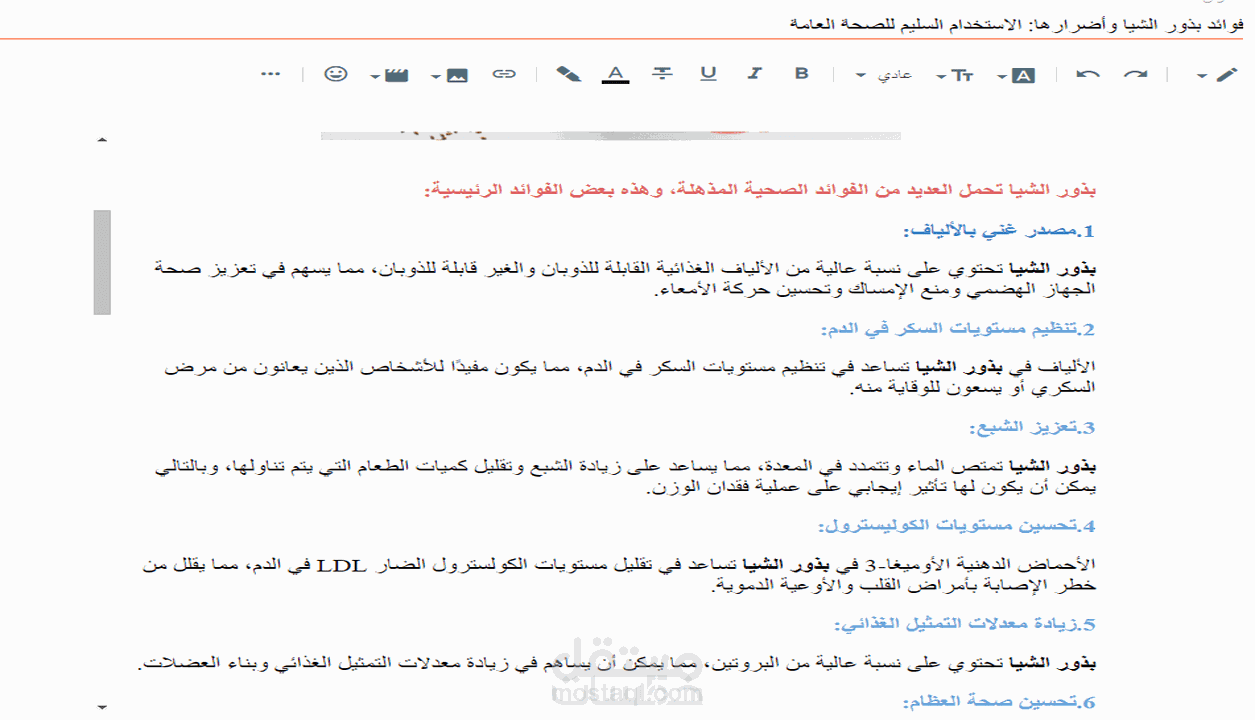The height and width of the screenshot is (720, 1255).
Task: Open the paragraph style عادي dropdown
Action: tap(885, 75)
